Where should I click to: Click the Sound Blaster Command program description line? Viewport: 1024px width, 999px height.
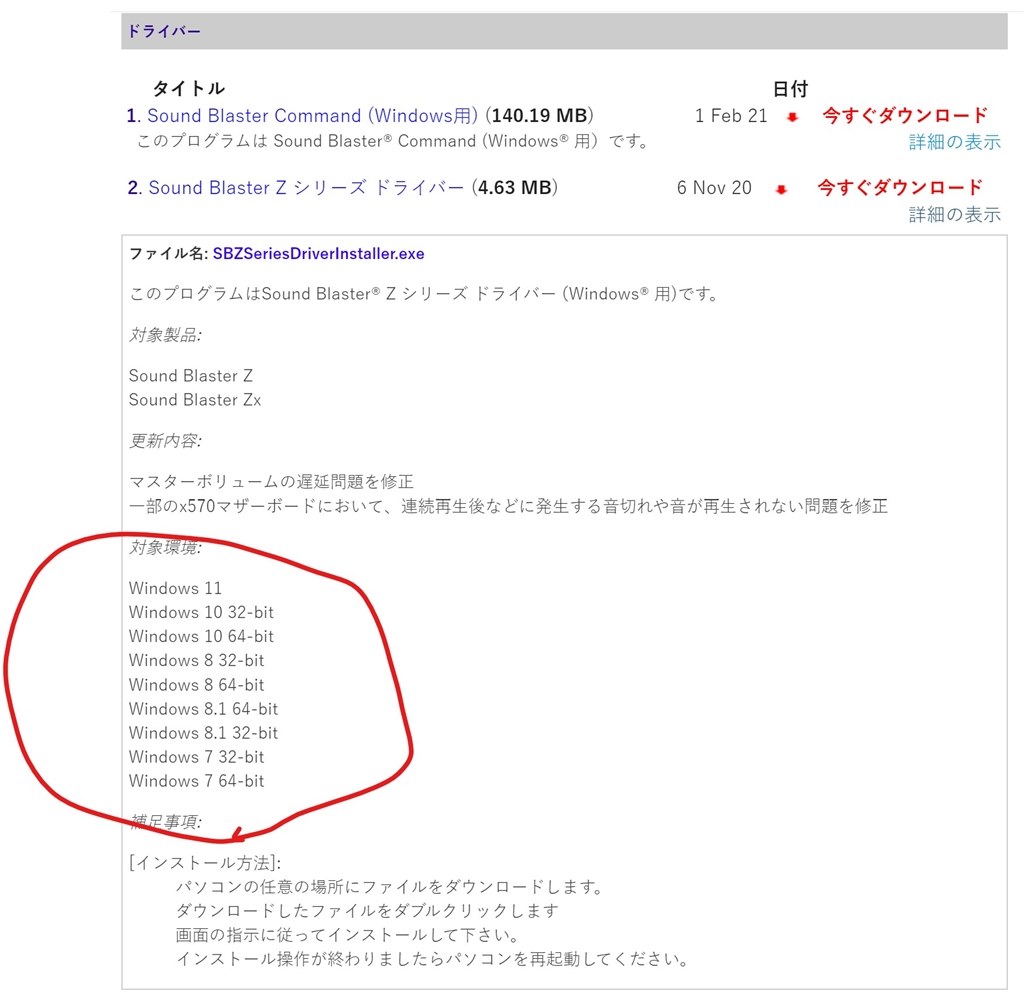pos(392,141)
